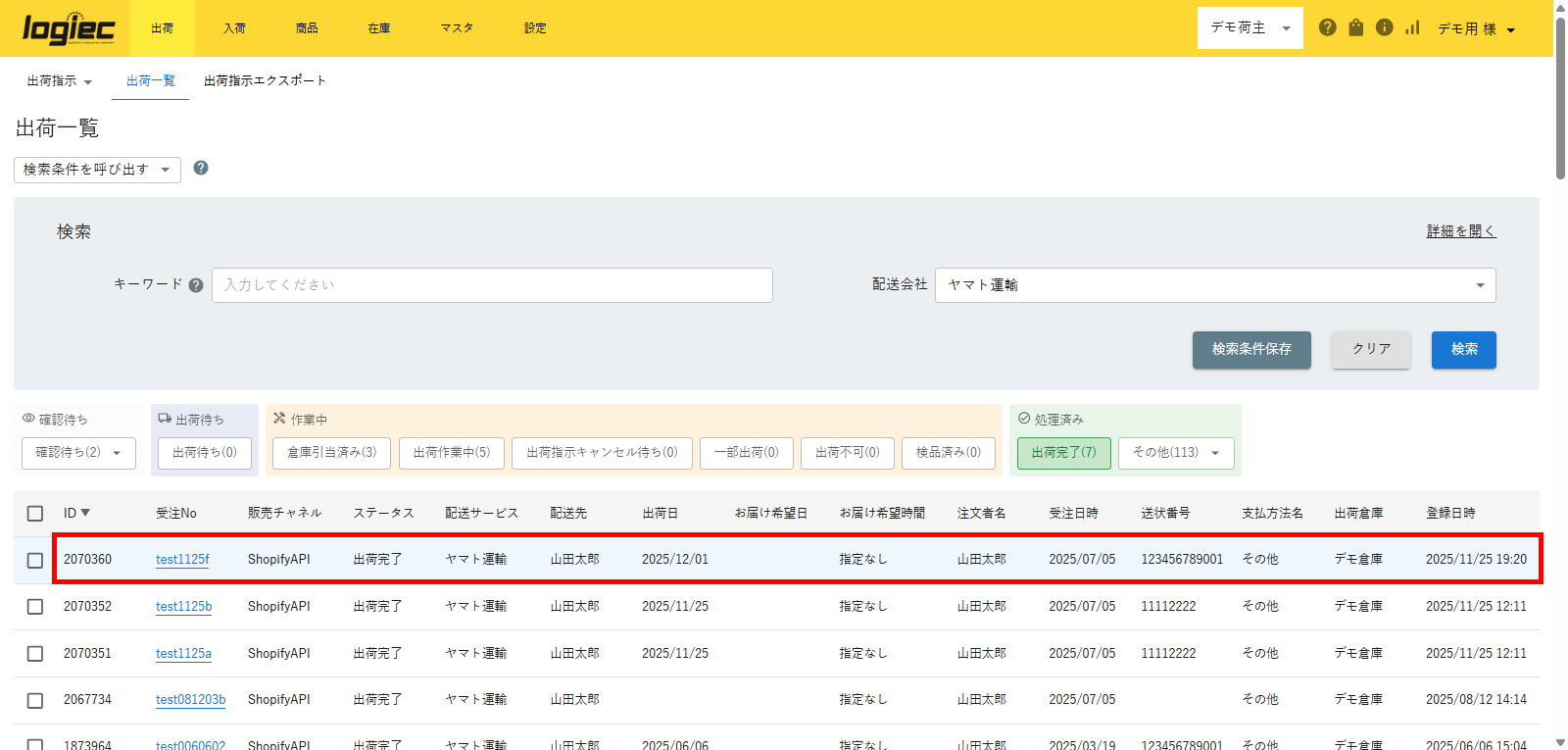Select checkbox for order 2067734
This screenshot has width=1568, height=750.
point(35,701)
